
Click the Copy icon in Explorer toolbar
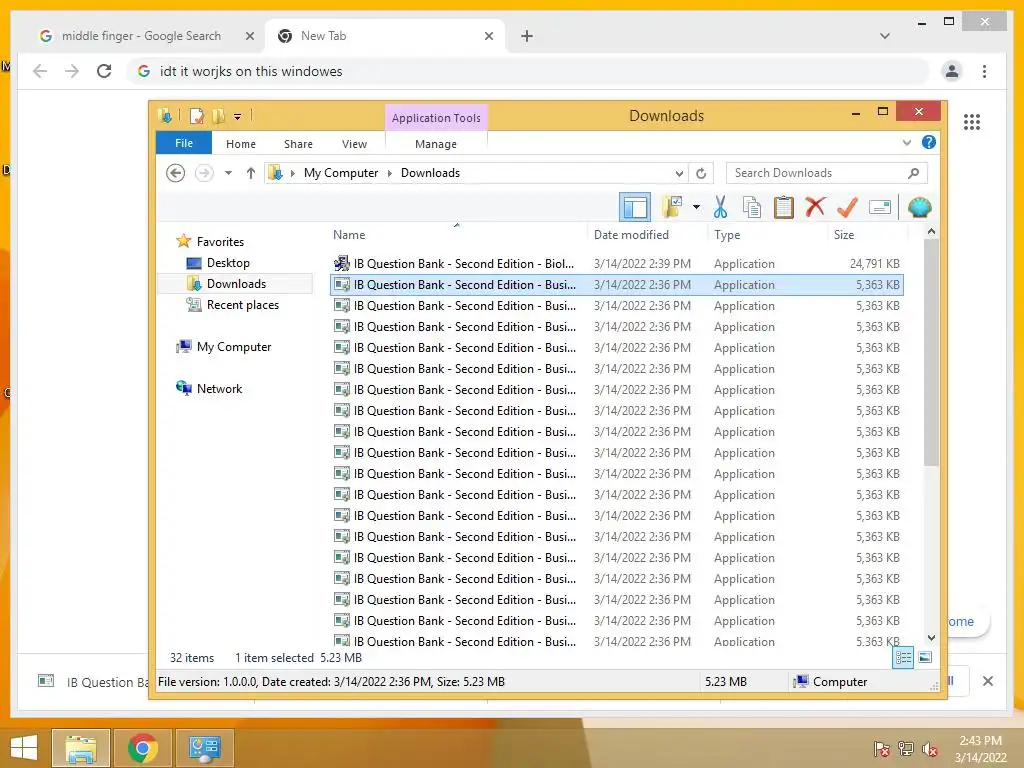752,207
